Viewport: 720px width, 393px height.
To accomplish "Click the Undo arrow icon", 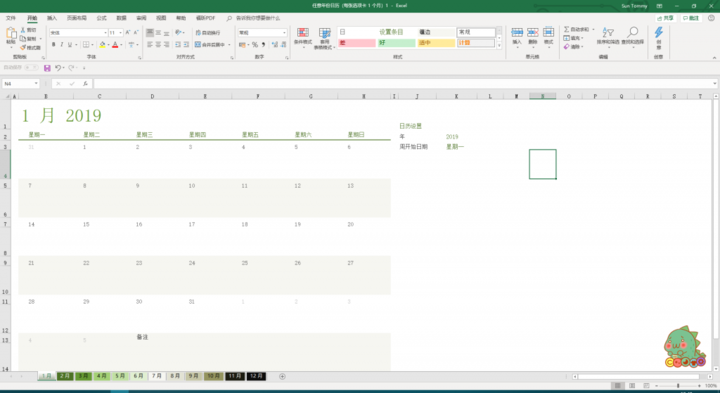I will pyautogui.click(x=58, y=68).
